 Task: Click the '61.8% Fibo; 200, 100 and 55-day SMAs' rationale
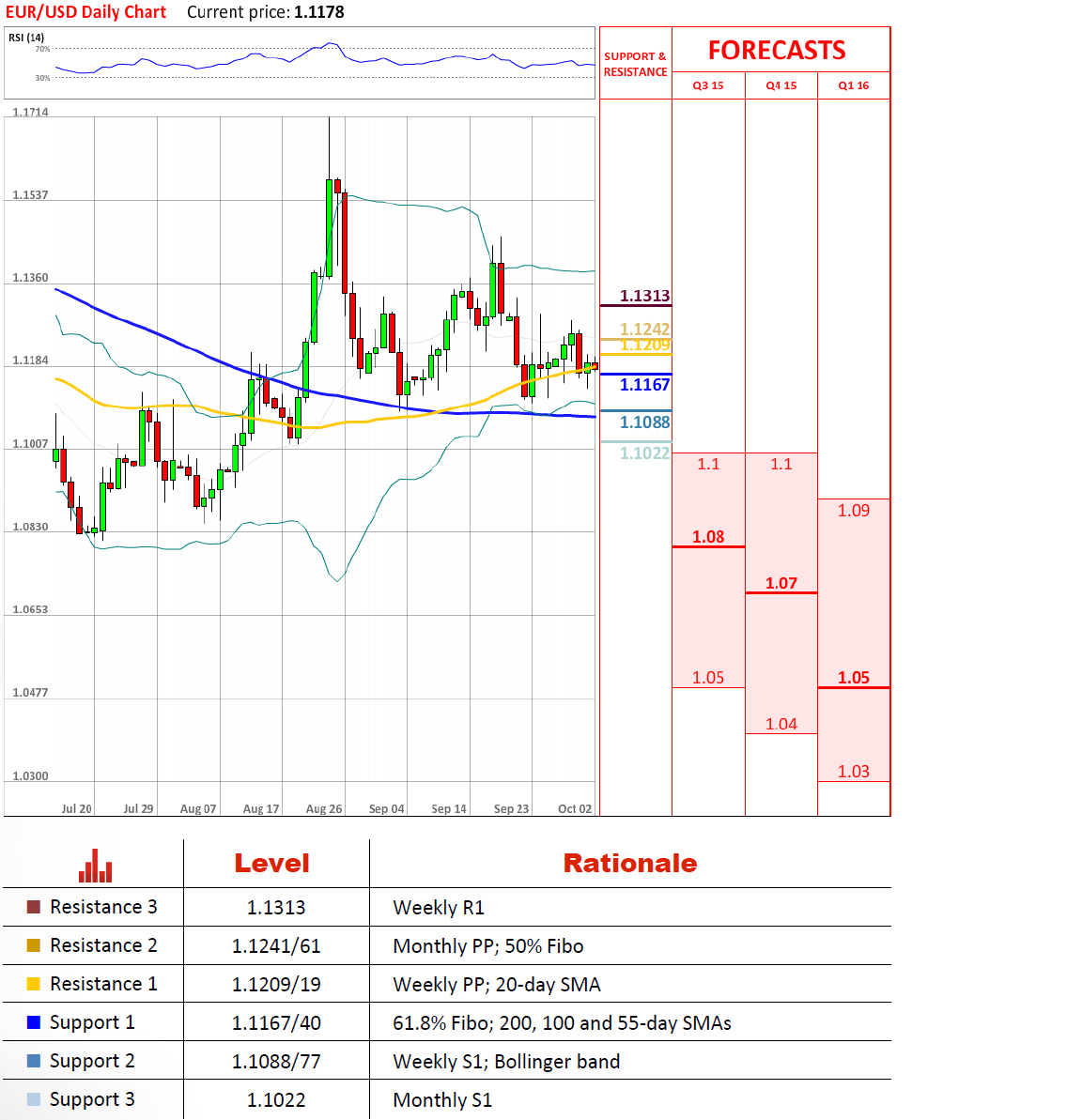click(562, 1023)
